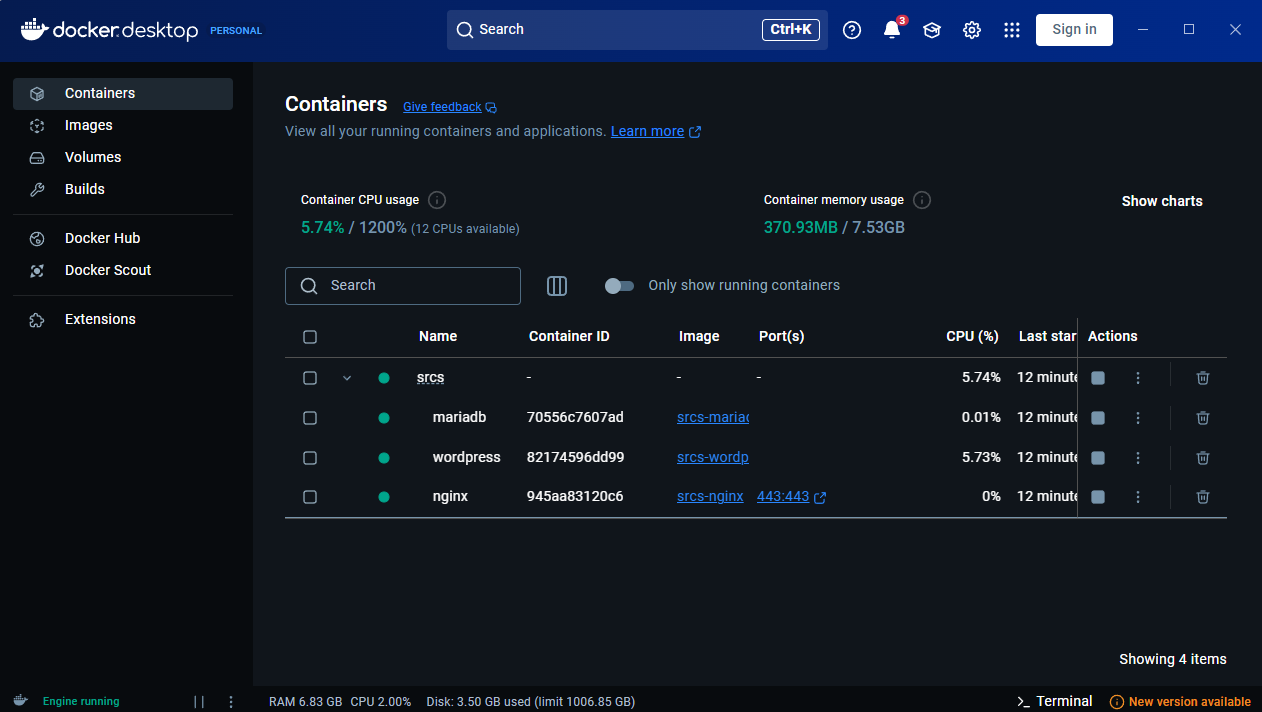Open more actions menu for mariadb
The height and width of the screenshot is (712, 1262).
(x=1138, y=418)
